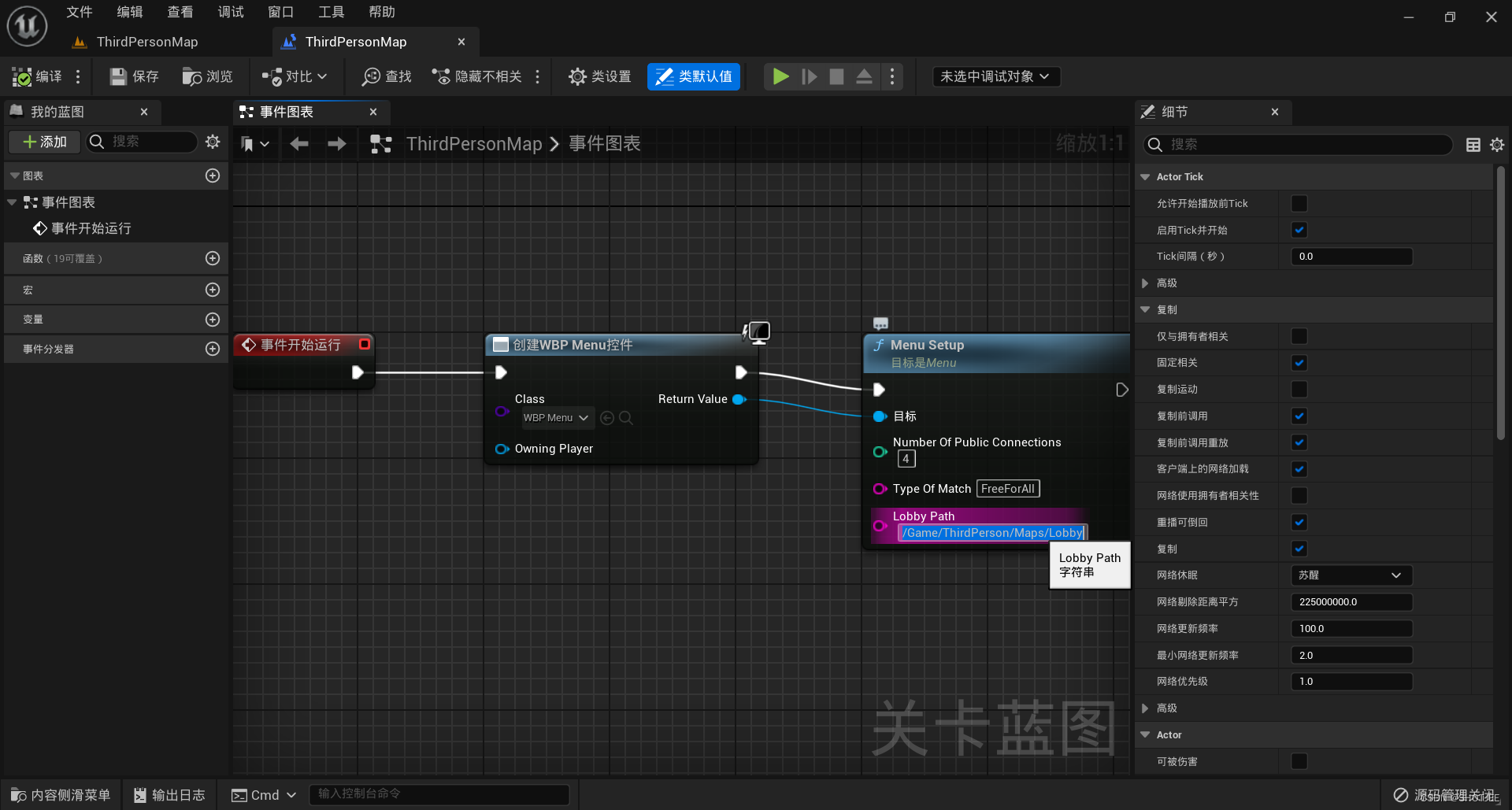1512x810 pixels.
Task: Click the 添加 add button
Action: point(45,142)
